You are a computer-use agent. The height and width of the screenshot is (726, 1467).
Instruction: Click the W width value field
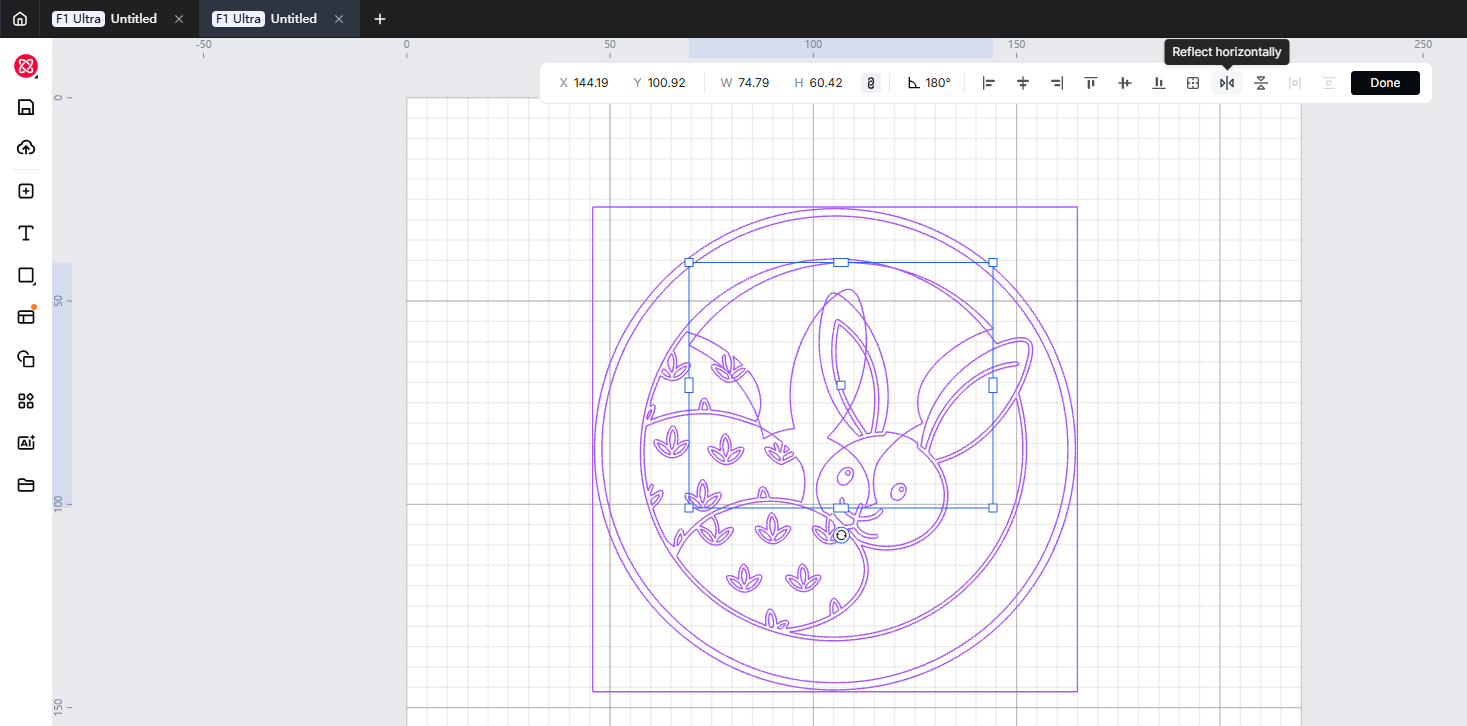(x=753, y=83)
